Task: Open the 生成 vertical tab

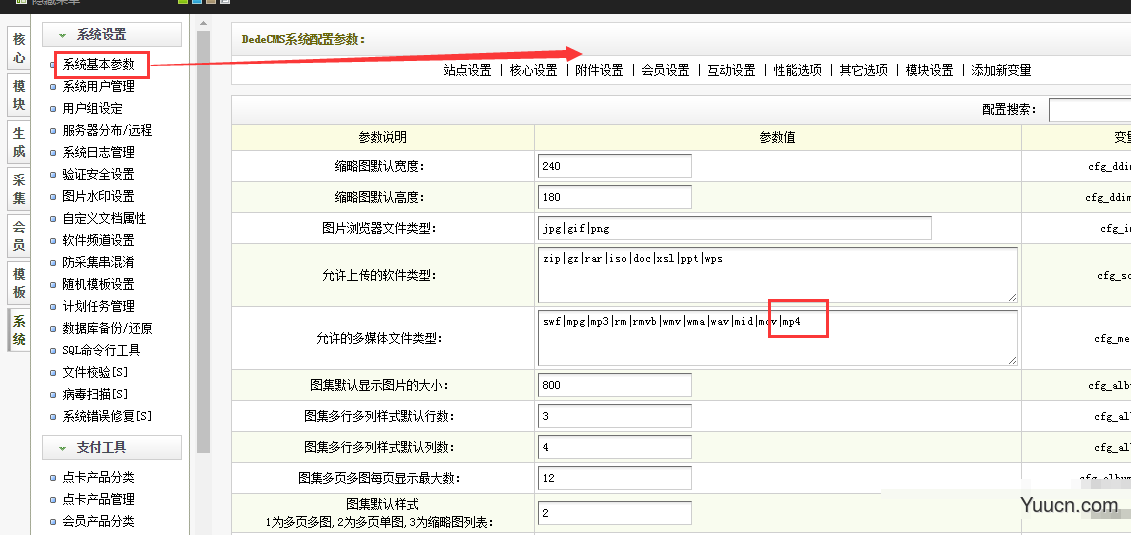Action: [19, 142]
